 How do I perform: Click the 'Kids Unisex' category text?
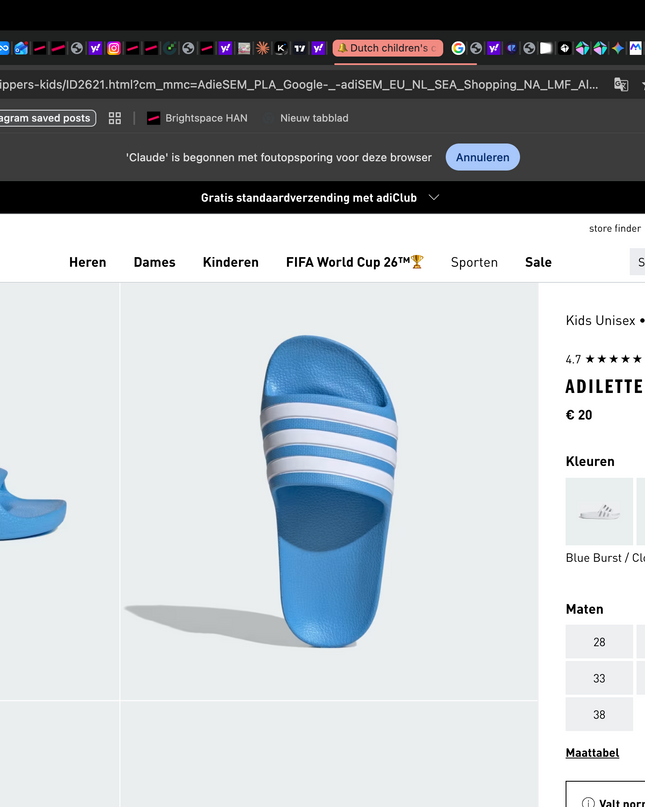[x=600, y=321]
